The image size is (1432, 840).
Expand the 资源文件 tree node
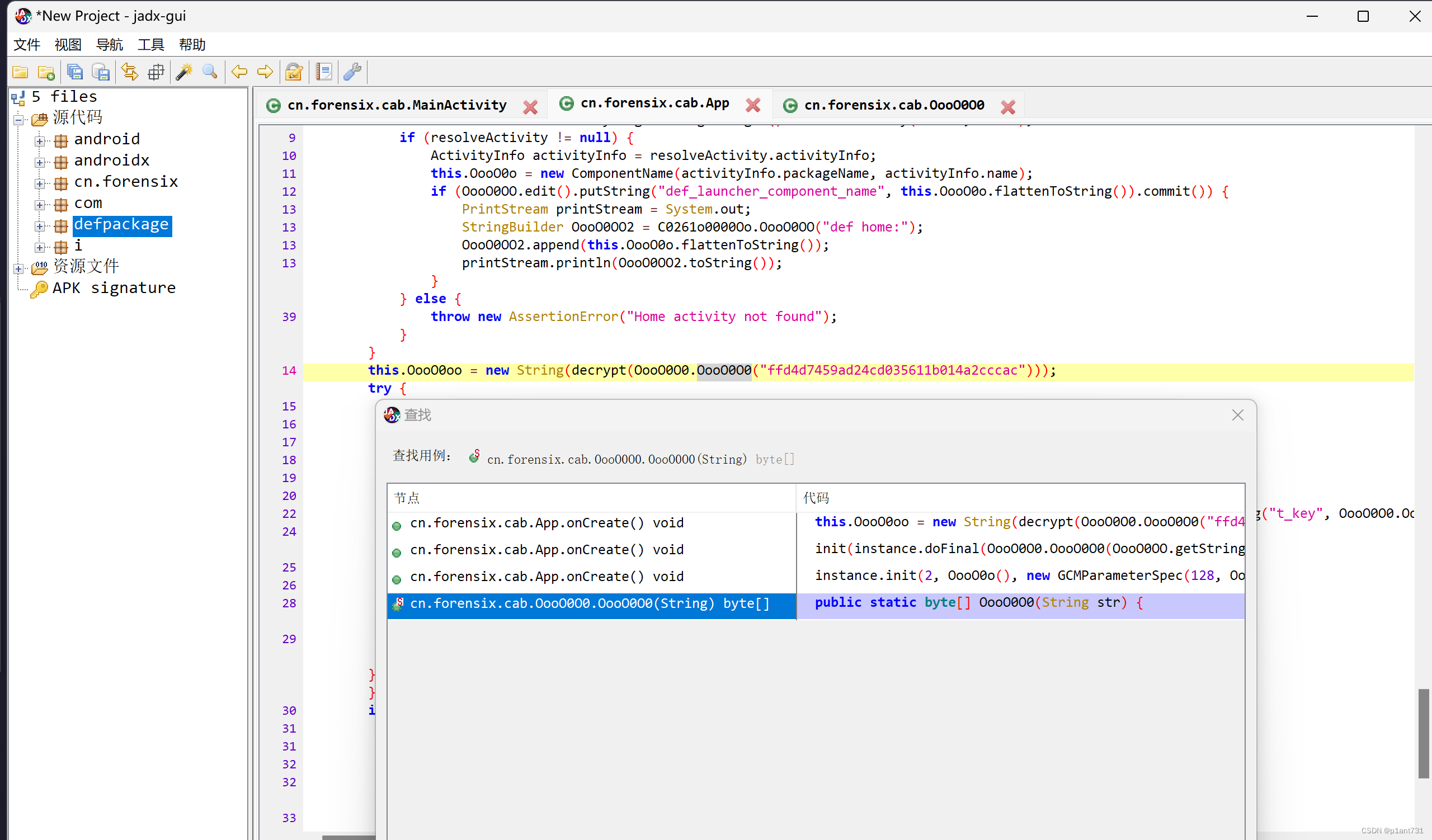19,268
